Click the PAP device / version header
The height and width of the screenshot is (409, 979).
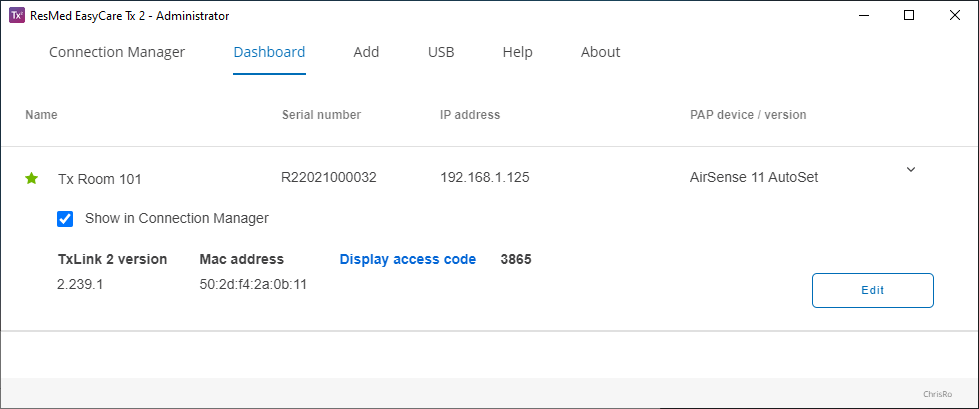coord(748,115)
